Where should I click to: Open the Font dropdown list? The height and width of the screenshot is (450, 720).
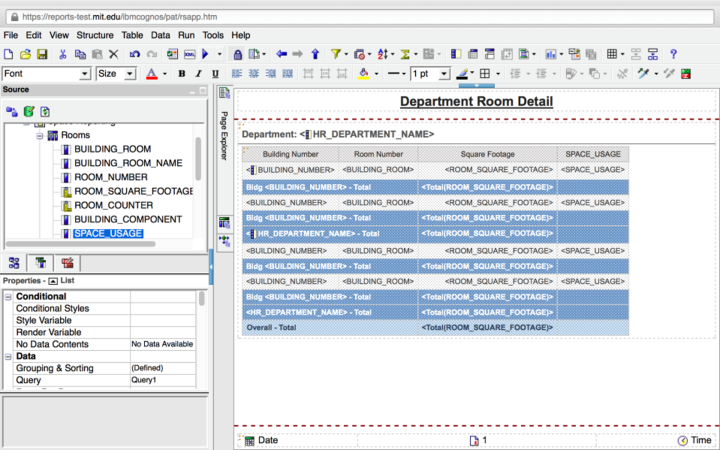coord(85,74)
